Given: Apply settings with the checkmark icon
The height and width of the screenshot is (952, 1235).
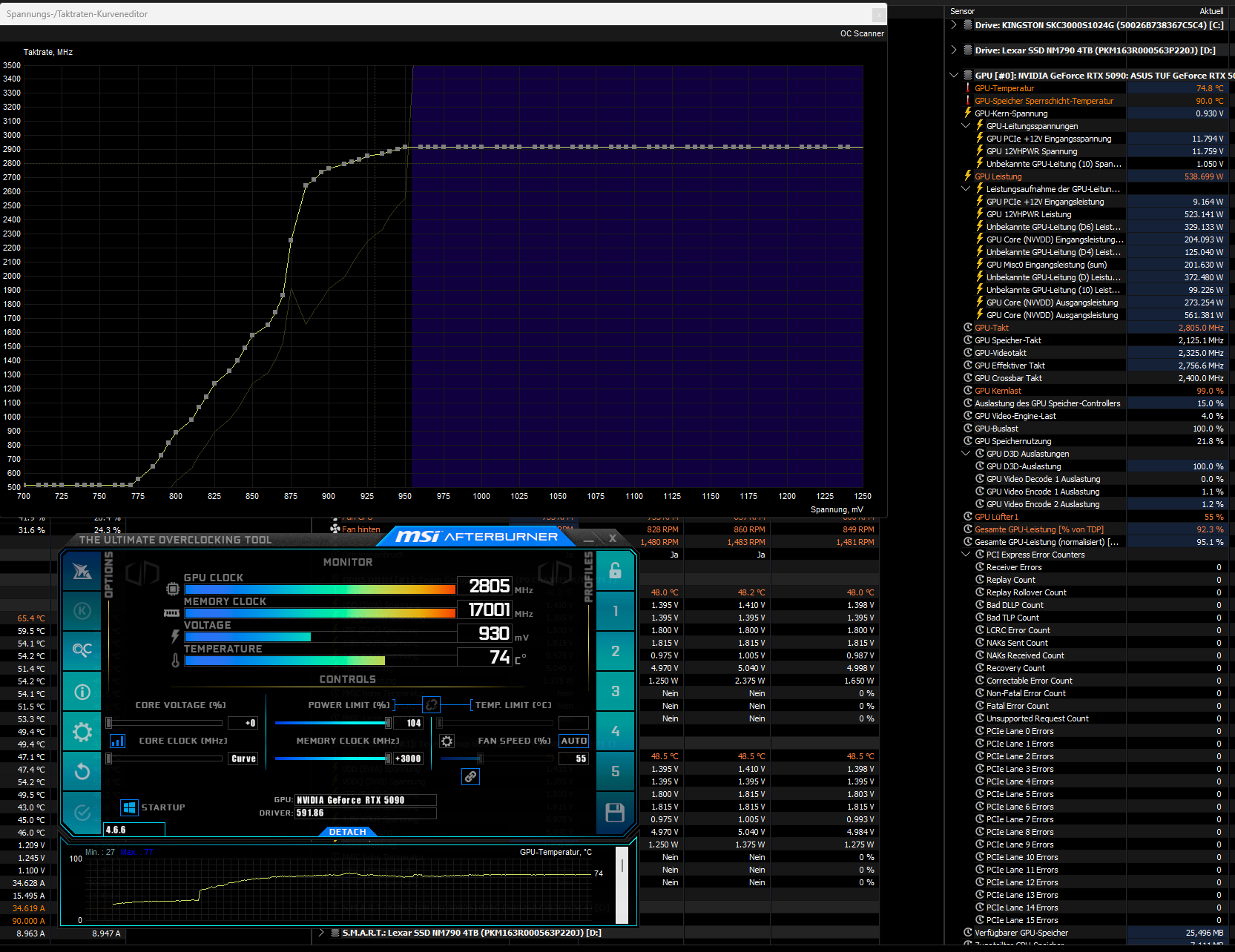Looking at the screenshot, I should 82,813.
